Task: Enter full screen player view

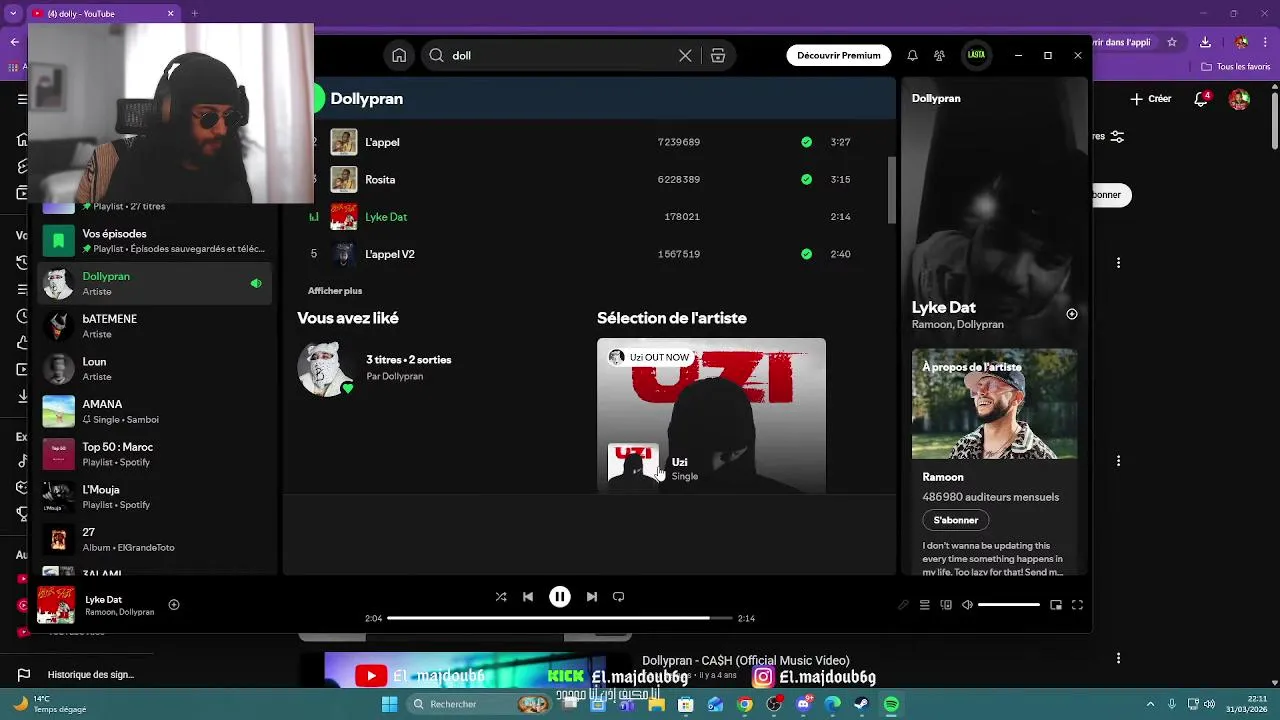Action: coord(1077,605)
